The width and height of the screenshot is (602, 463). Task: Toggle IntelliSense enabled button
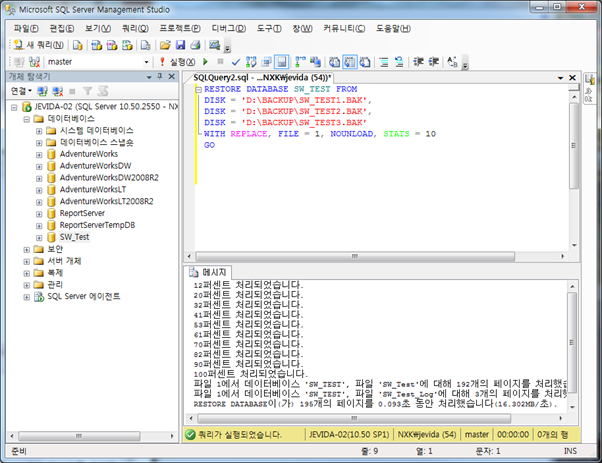281,62
